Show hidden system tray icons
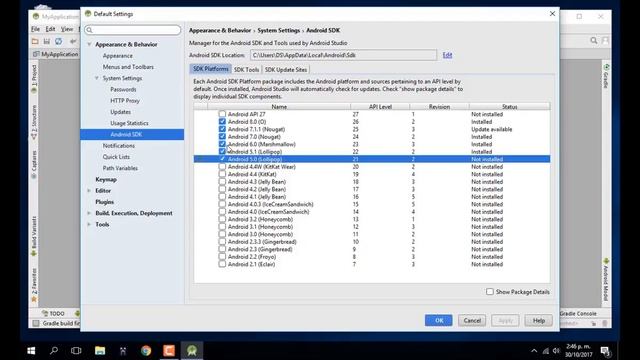Viewport: 640px width, 360px height. click(x=534, y=351)
